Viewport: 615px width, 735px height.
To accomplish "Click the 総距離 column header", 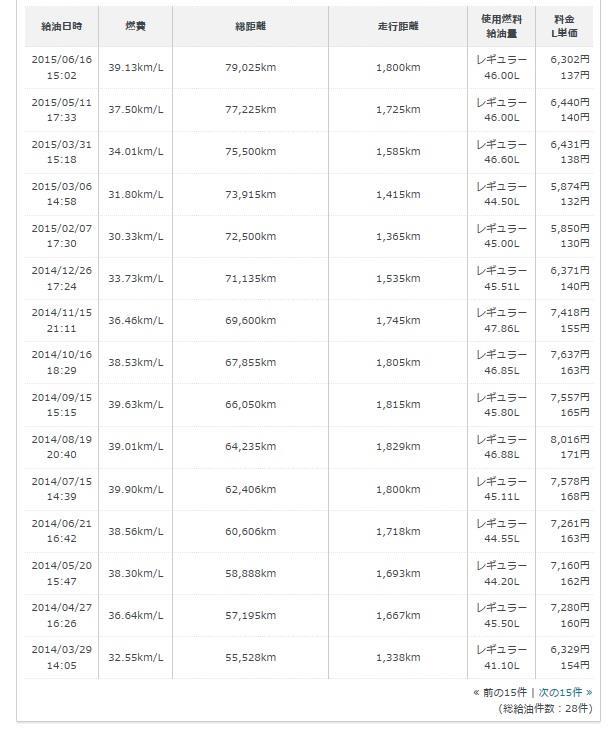I will (250, 26).
